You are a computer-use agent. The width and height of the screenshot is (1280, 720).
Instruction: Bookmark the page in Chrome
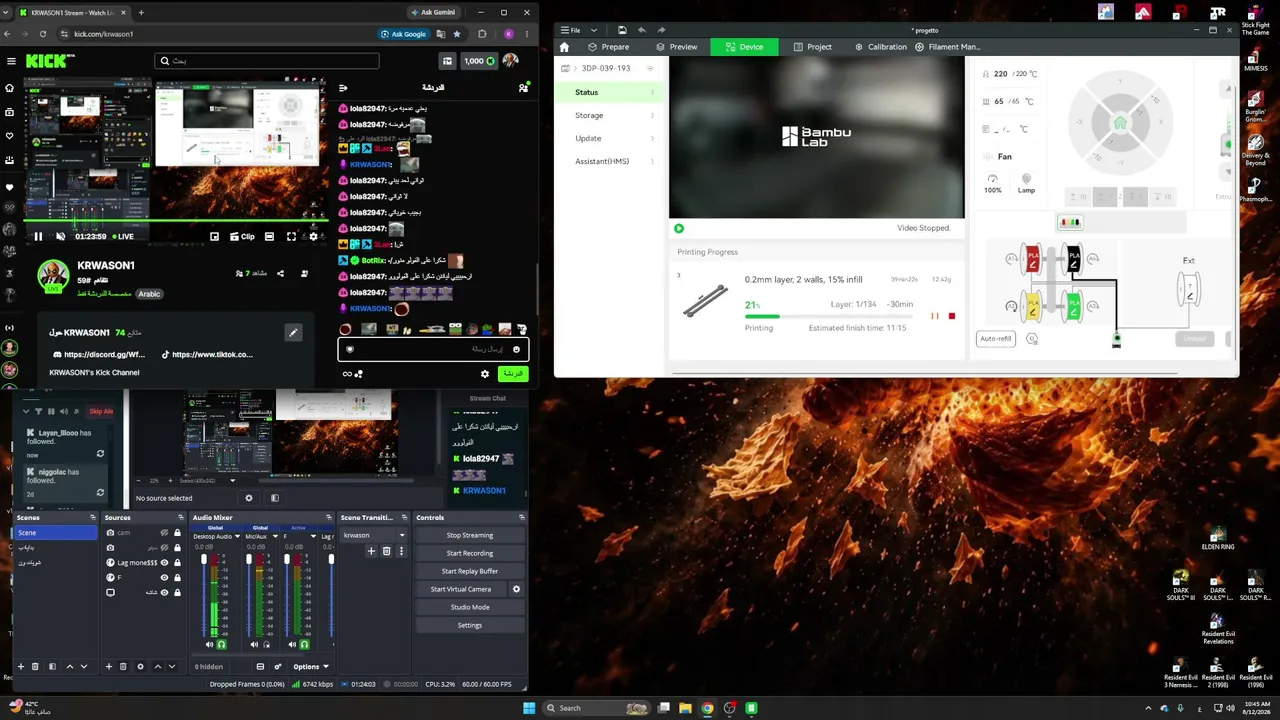(x=457, y=34)
